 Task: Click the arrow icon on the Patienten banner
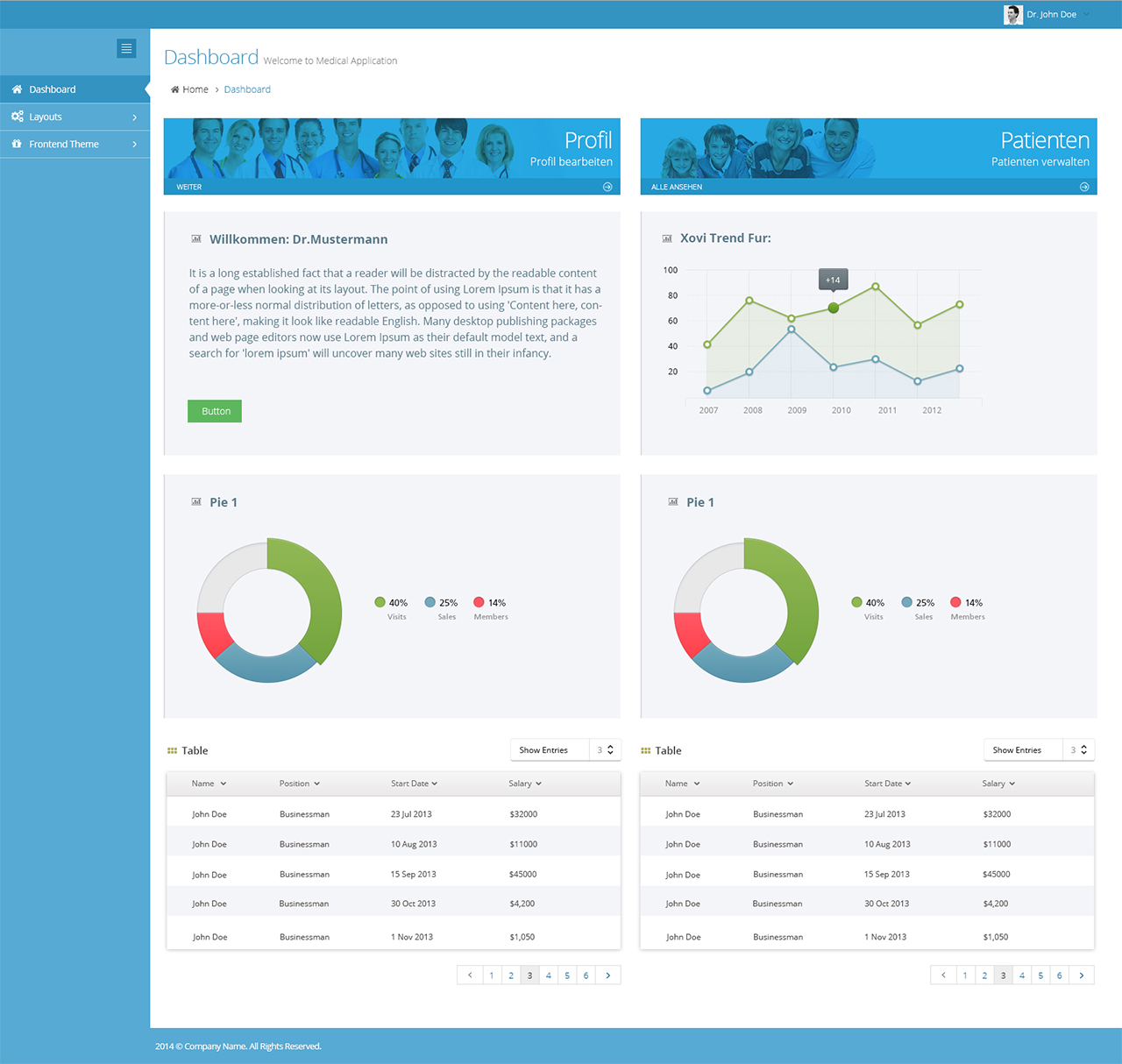pos(1083,186)
